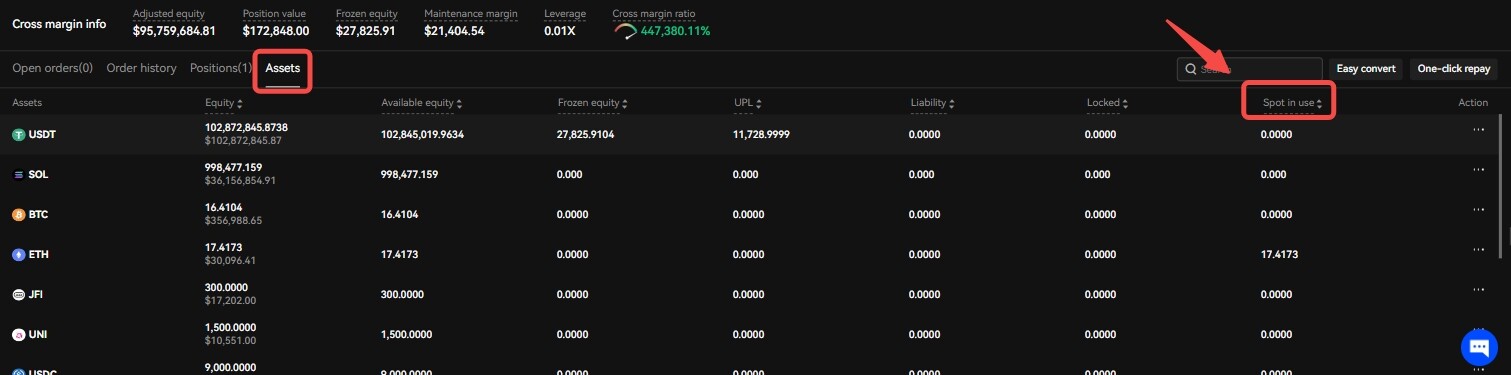
Task: Click JFI available equity 300.0000
Action: pos(403,295)
